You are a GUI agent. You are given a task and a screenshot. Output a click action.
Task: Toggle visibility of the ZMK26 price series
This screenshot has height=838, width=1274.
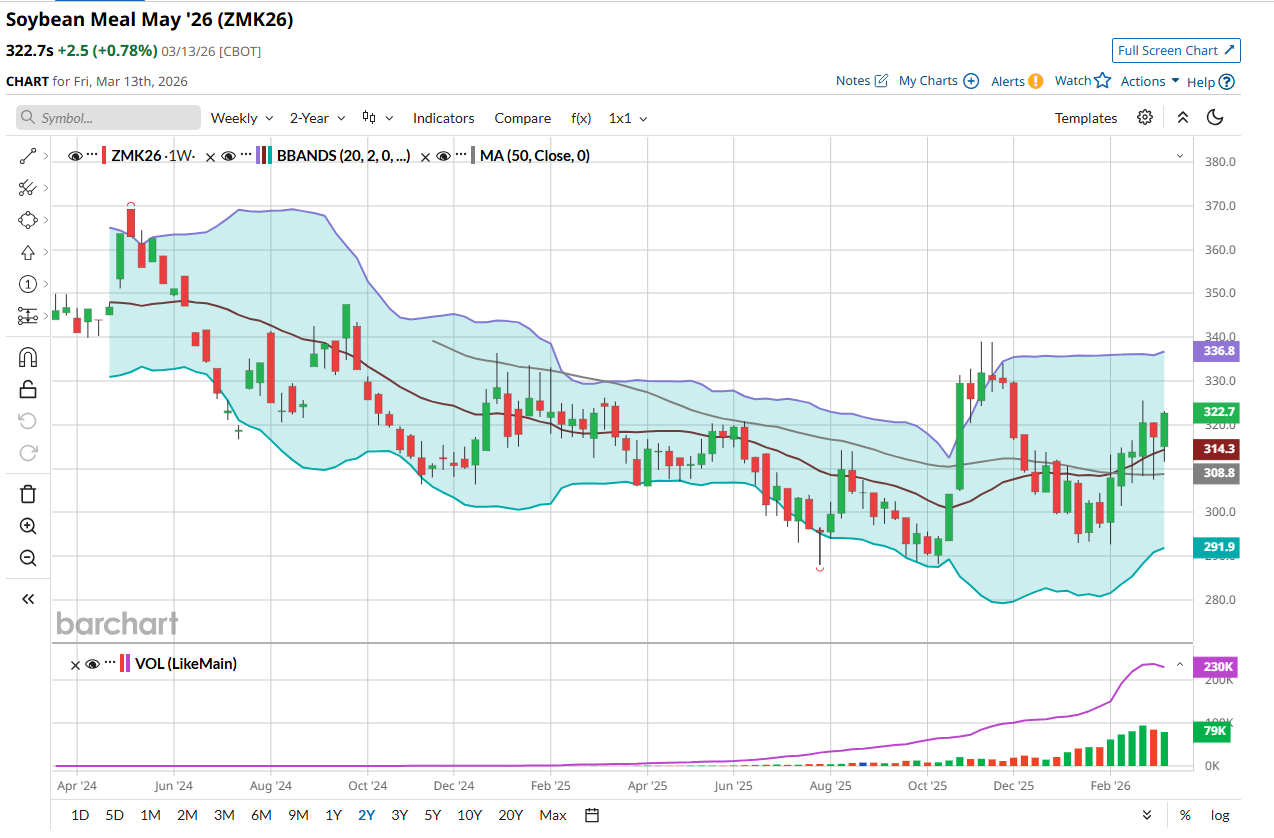click(x=74, y=156)
